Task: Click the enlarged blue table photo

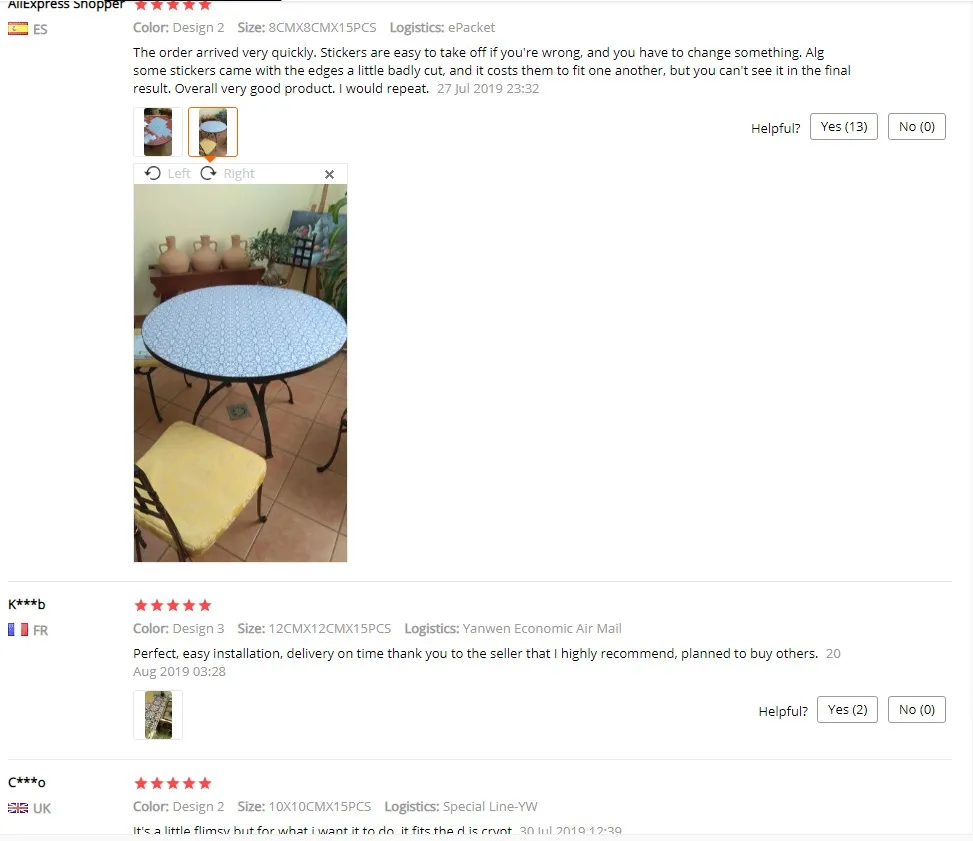Action: click(x=240, y=373)
